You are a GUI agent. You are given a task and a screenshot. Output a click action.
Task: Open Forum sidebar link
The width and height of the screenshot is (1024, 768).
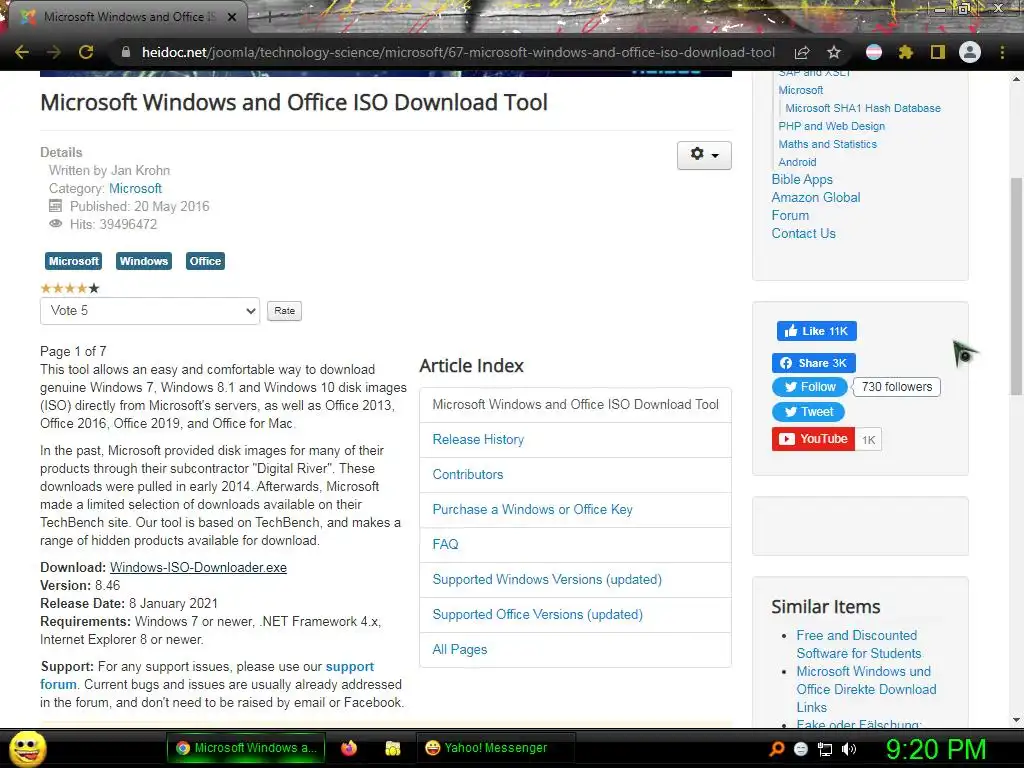click(790, 216)
